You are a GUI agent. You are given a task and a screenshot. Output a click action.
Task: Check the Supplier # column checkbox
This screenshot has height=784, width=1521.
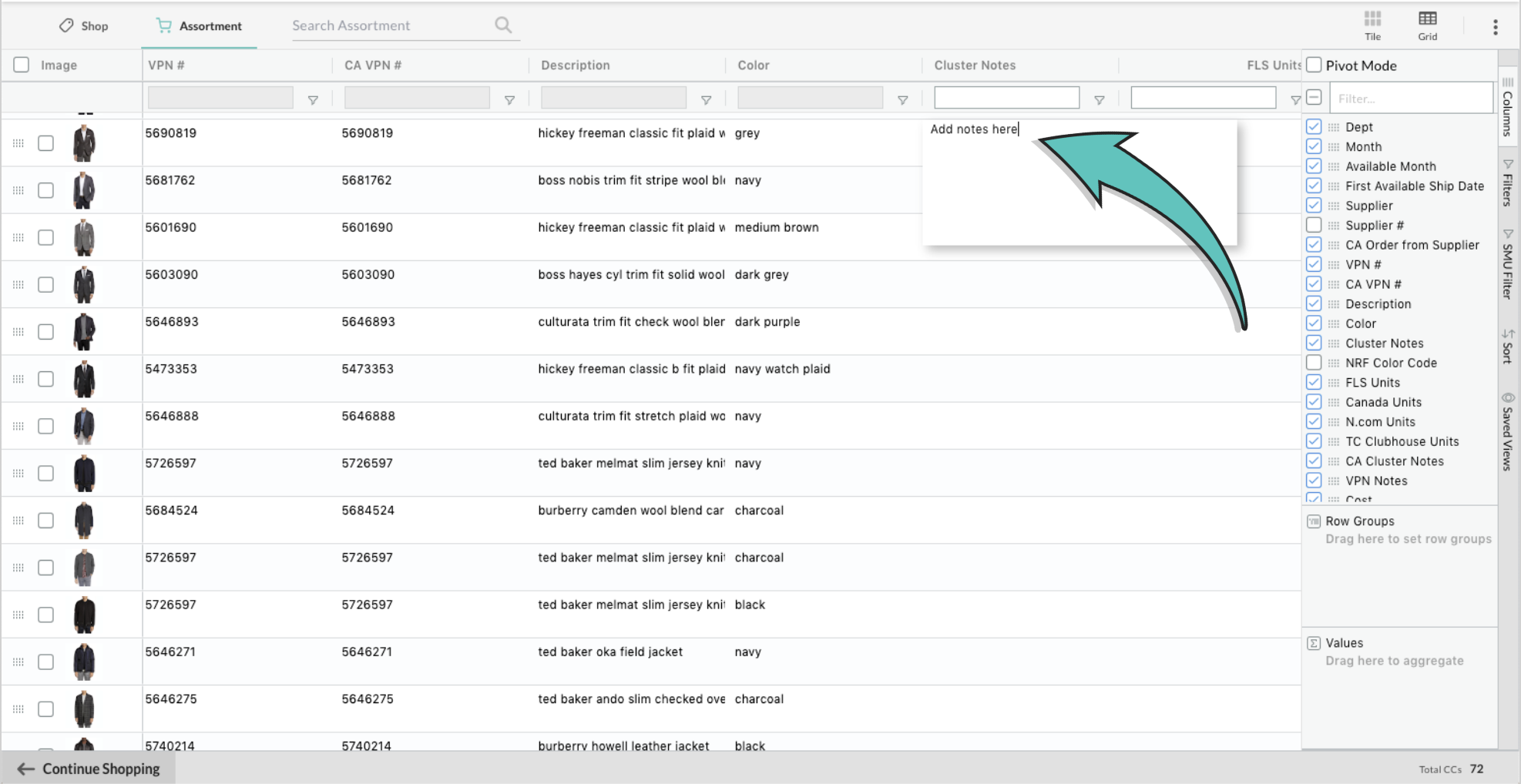(1314, 225)
